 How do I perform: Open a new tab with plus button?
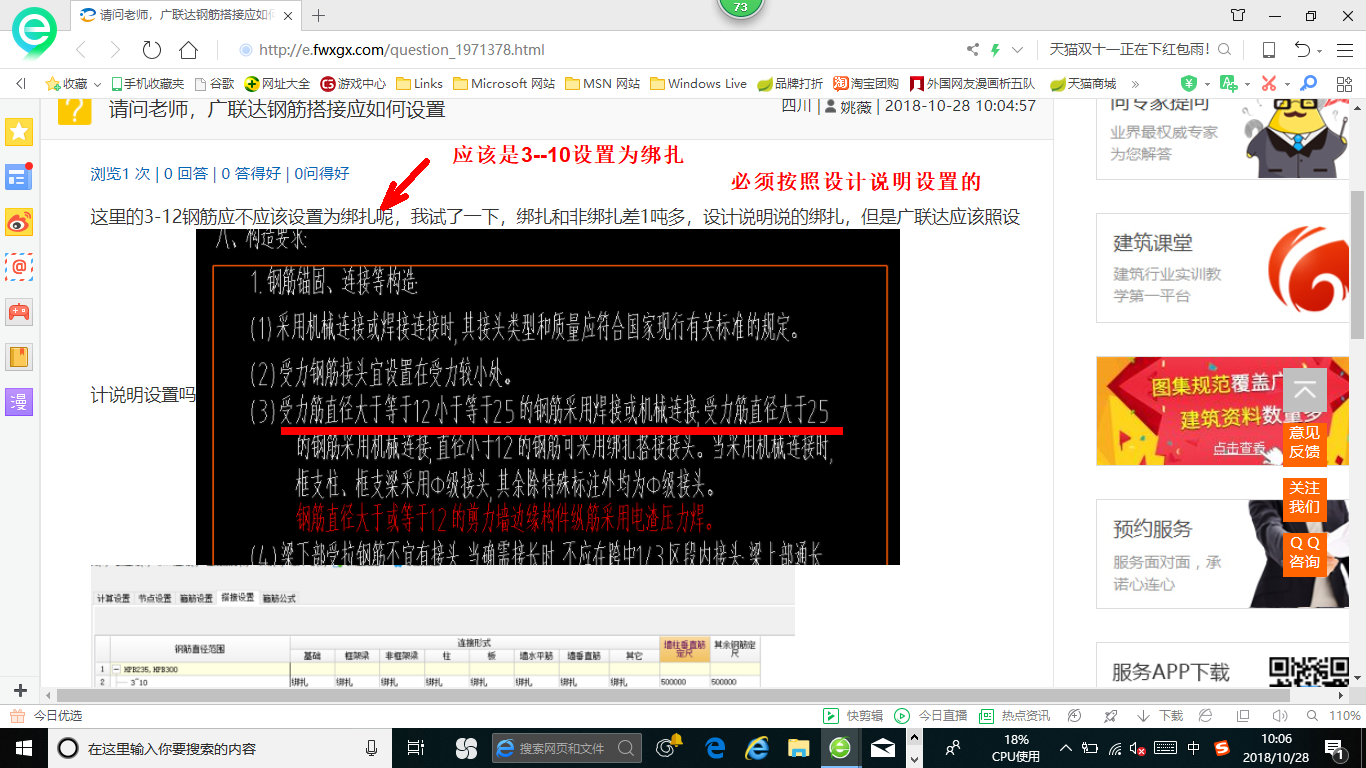coord(319,15)
